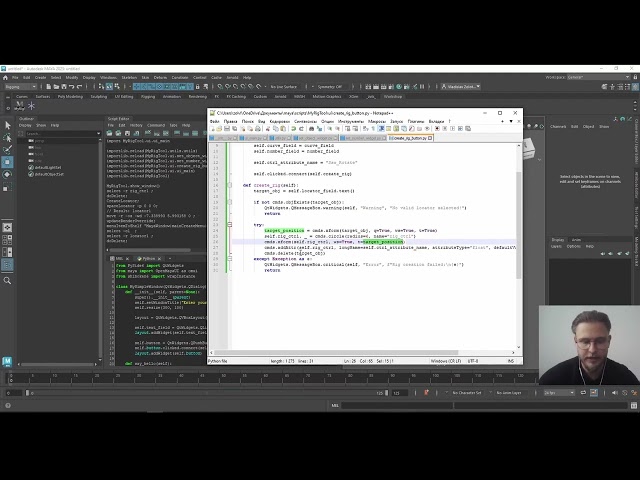Click the red record macro icon in Notepad++
This screenshot has width=640, height=480.
tap(437, 129)
